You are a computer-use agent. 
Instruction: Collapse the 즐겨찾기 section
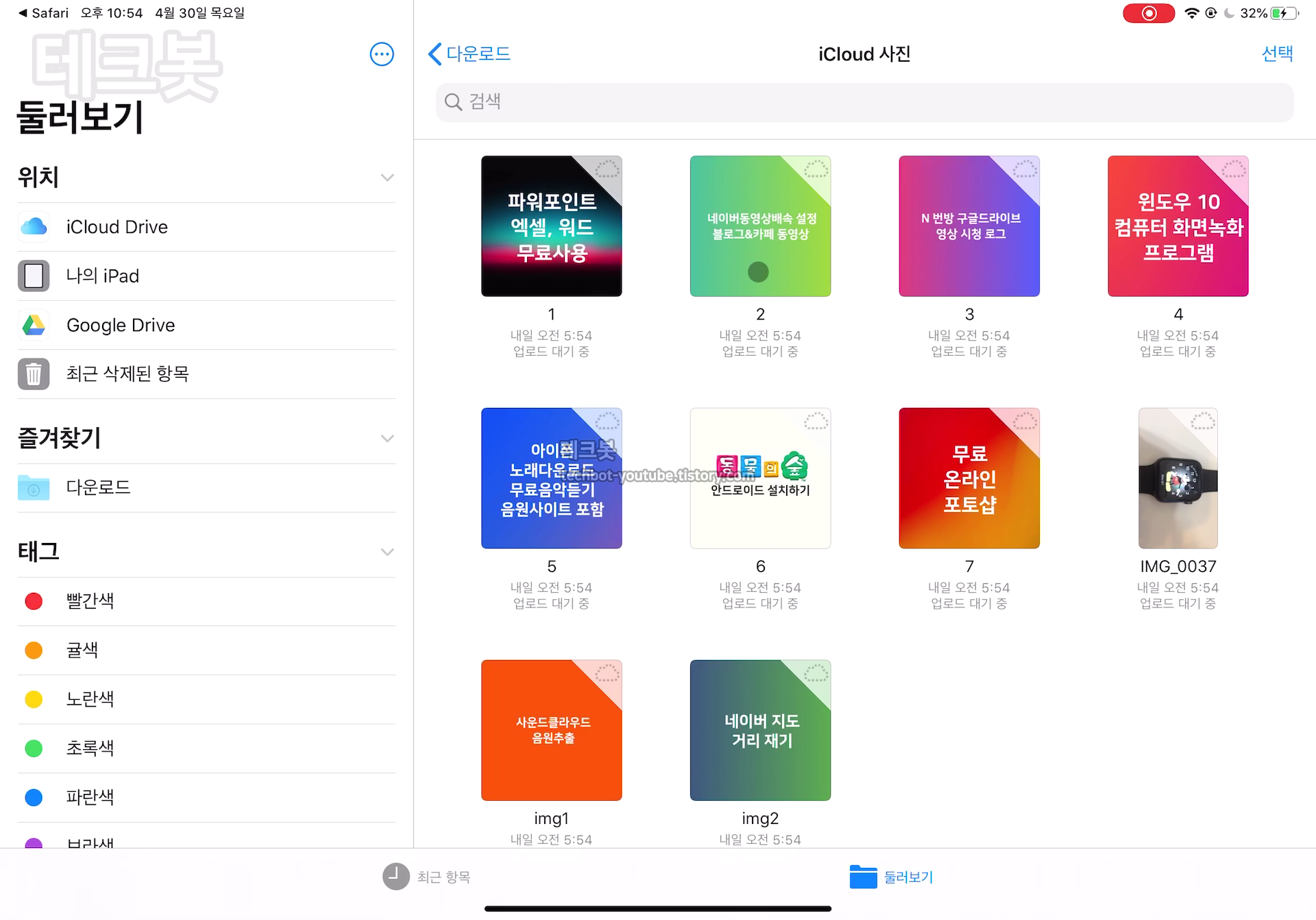pyautogui.click(x=387, y=438)
